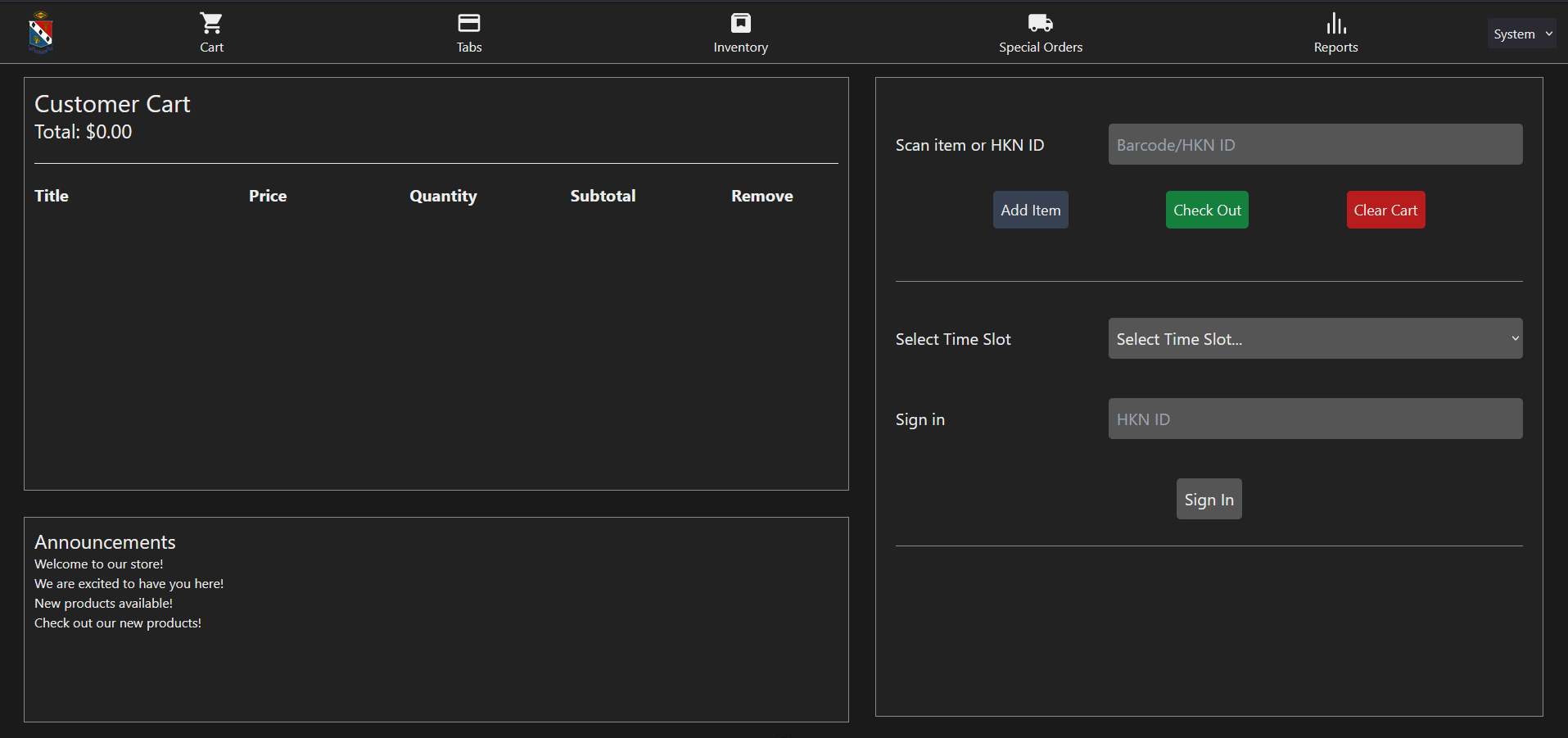
Task: Click the Barcode/HKN ID input field
Action: pos(1315,144)
